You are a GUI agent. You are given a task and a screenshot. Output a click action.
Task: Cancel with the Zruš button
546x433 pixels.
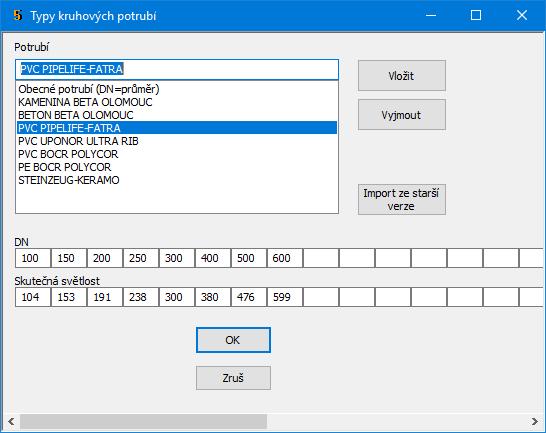click(233, 378)
